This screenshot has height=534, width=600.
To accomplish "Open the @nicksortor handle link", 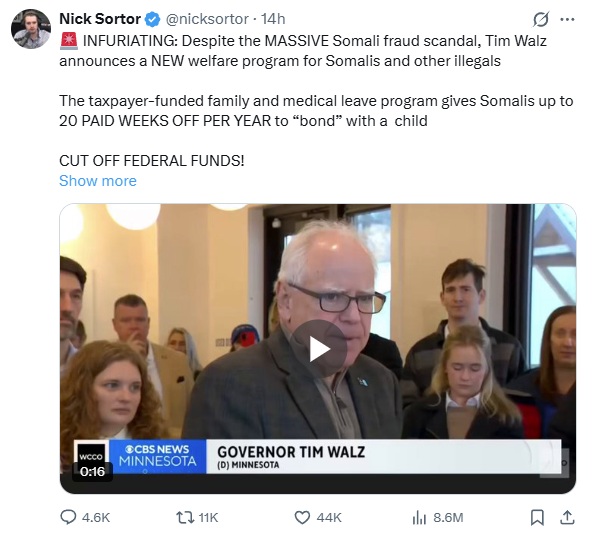I will coord(207,19).
